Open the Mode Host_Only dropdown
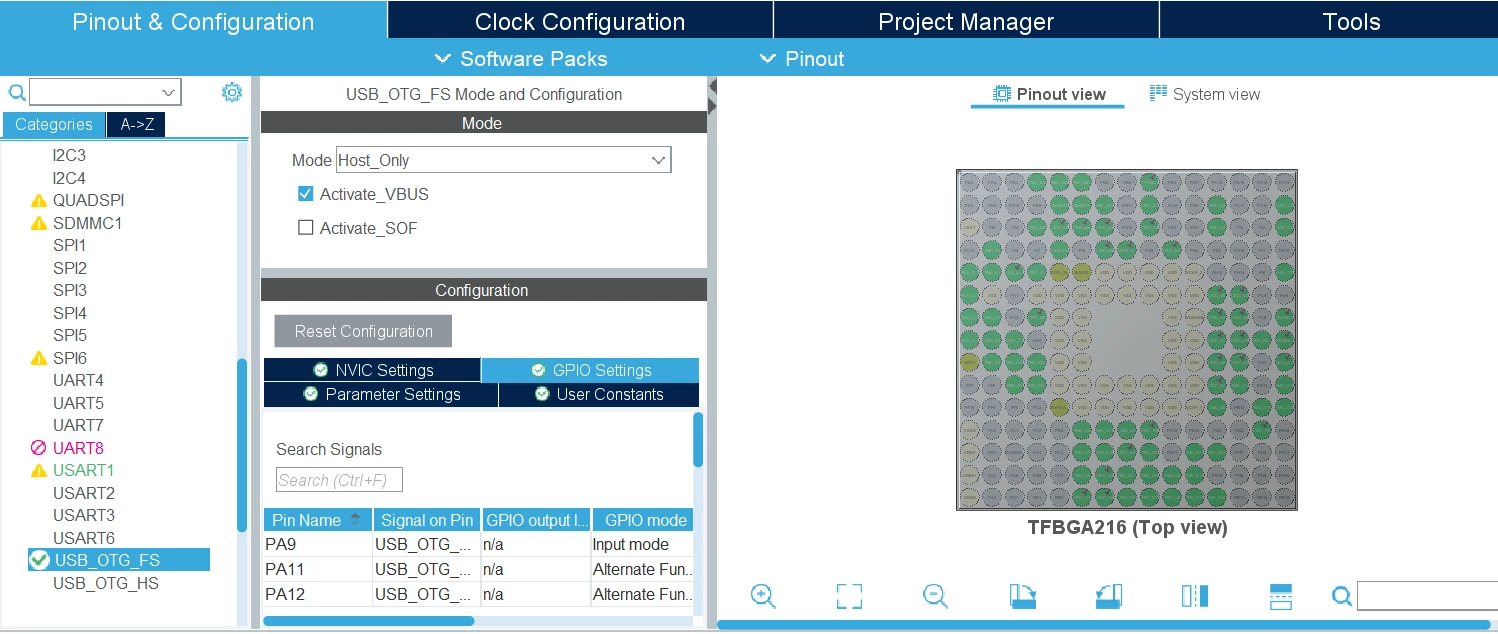This screenshot has width=1498, height=634. [503, 160]
